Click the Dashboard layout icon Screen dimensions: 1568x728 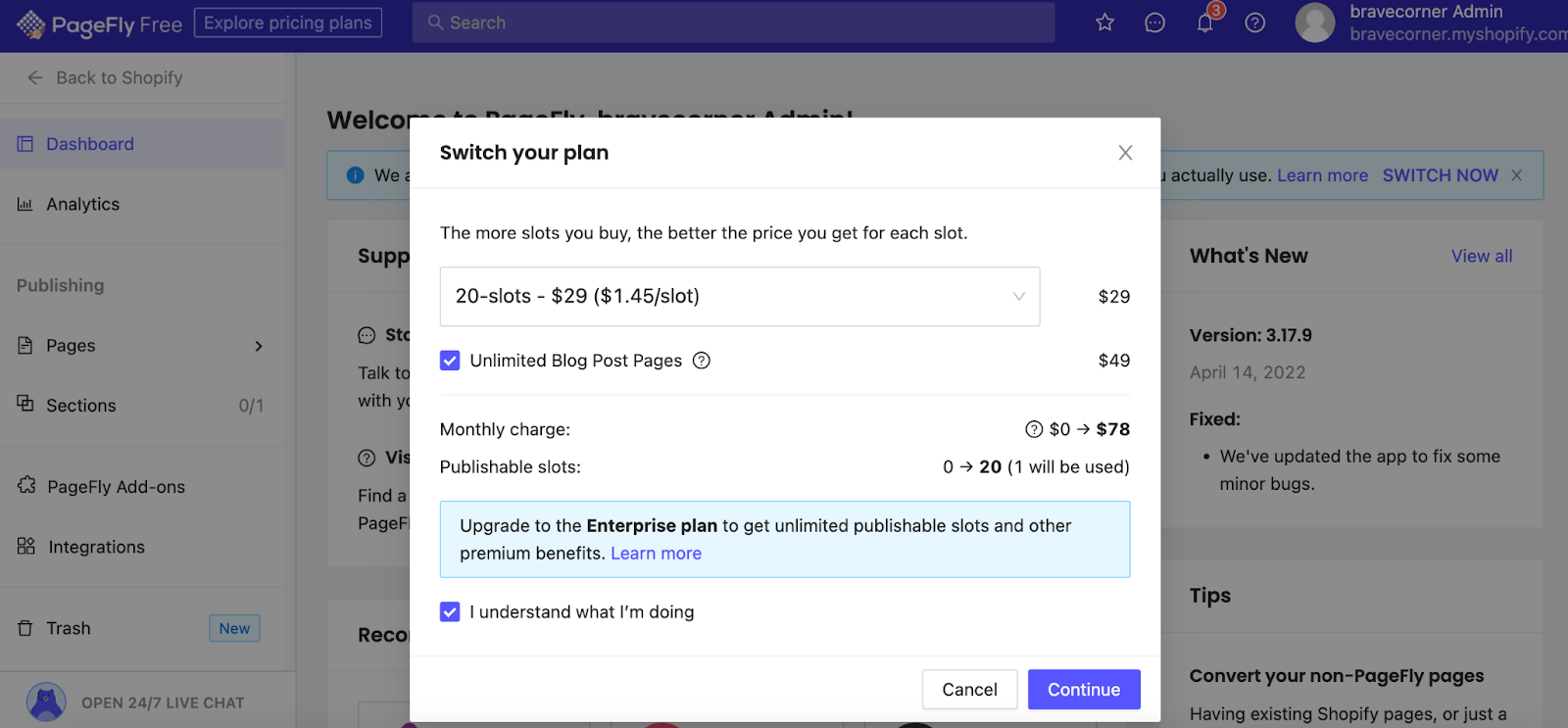(25, 144)
